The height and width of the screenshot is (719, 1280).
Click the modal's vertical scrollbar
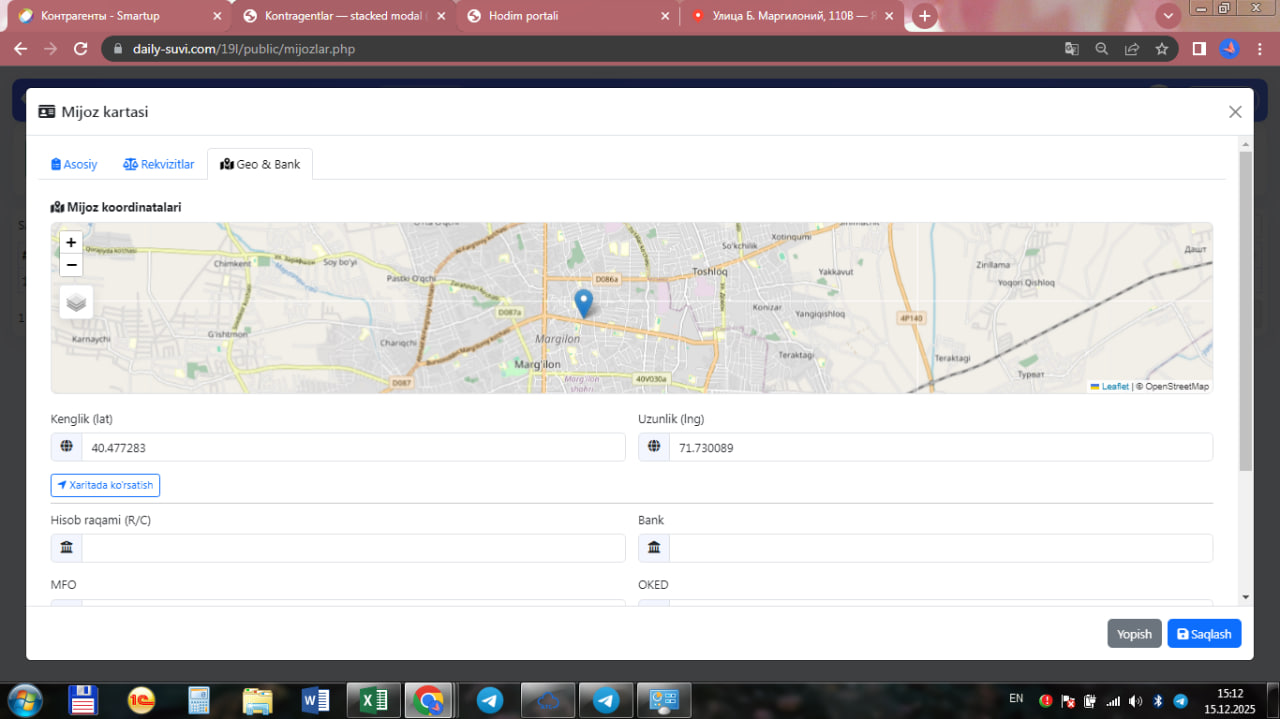[1245, 310]
